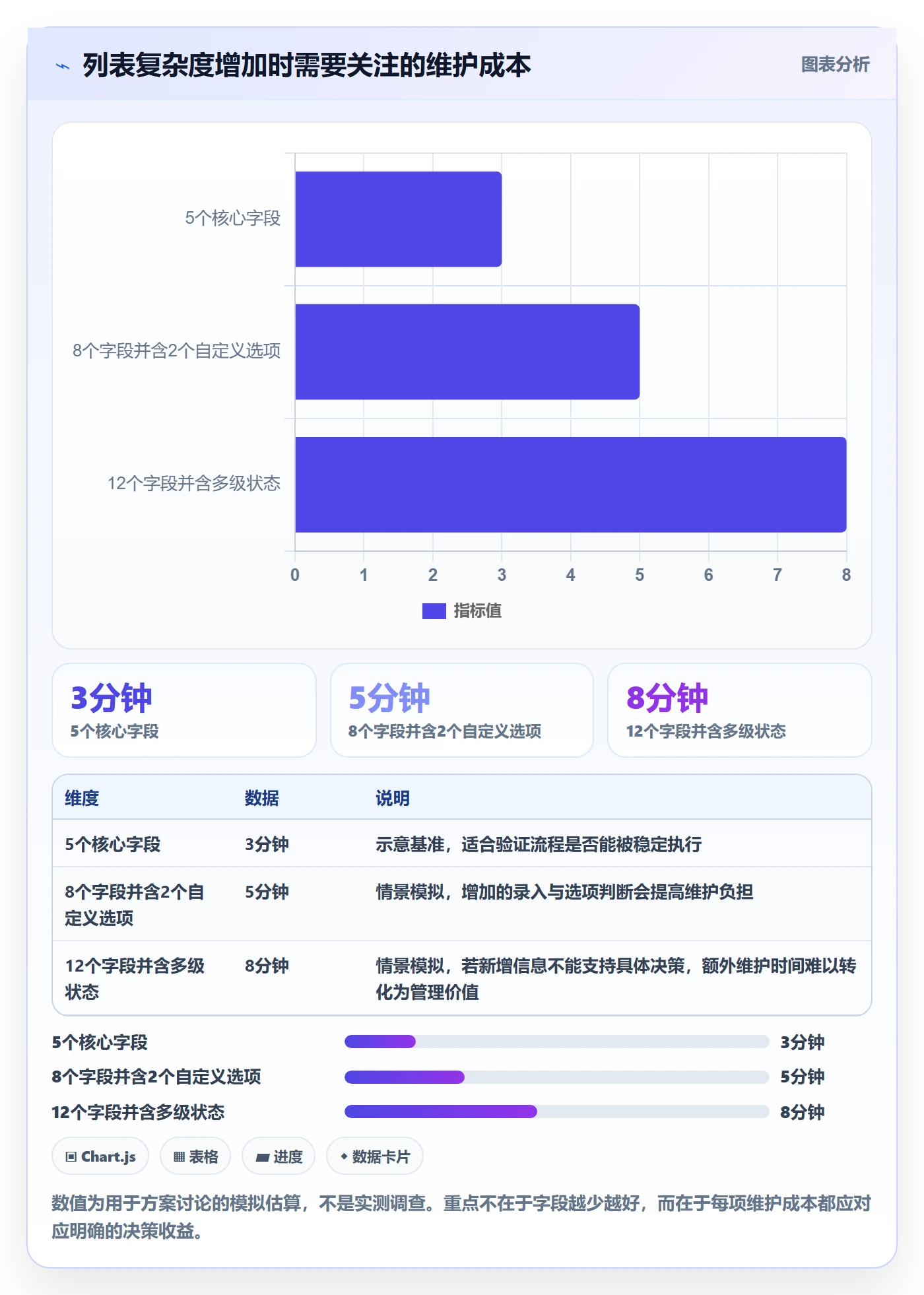Viewport: 924px width, 1295px height.
Task: Select the chart bar for 8个字段并含2个自定义选项
Action: pos(467,352)
